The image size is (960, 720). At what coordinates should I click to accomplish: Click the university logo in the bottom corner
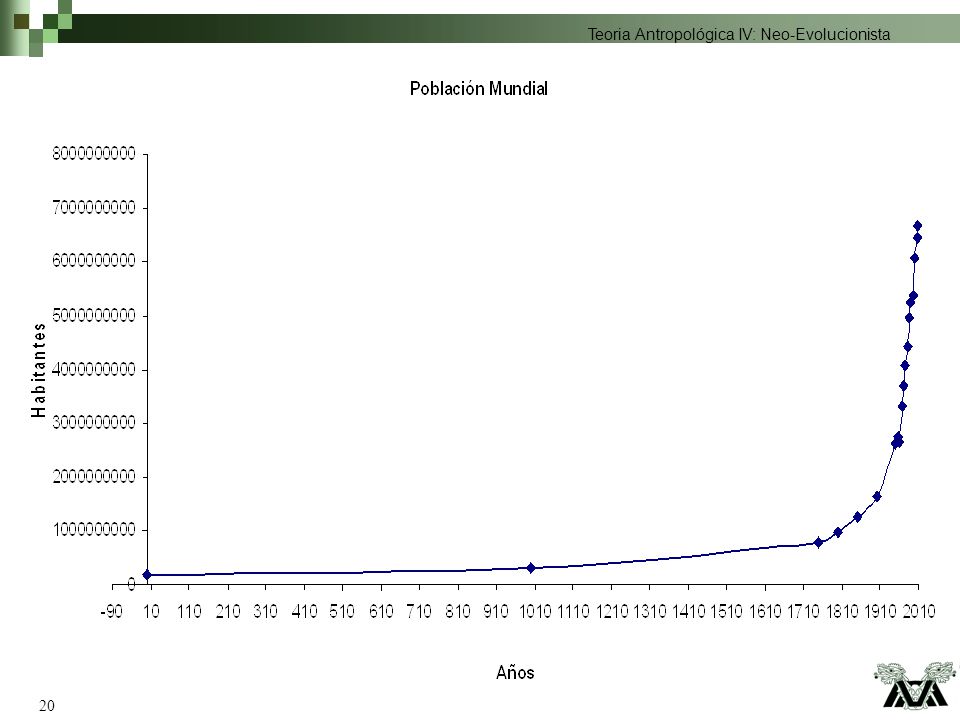tap(914, 685)
